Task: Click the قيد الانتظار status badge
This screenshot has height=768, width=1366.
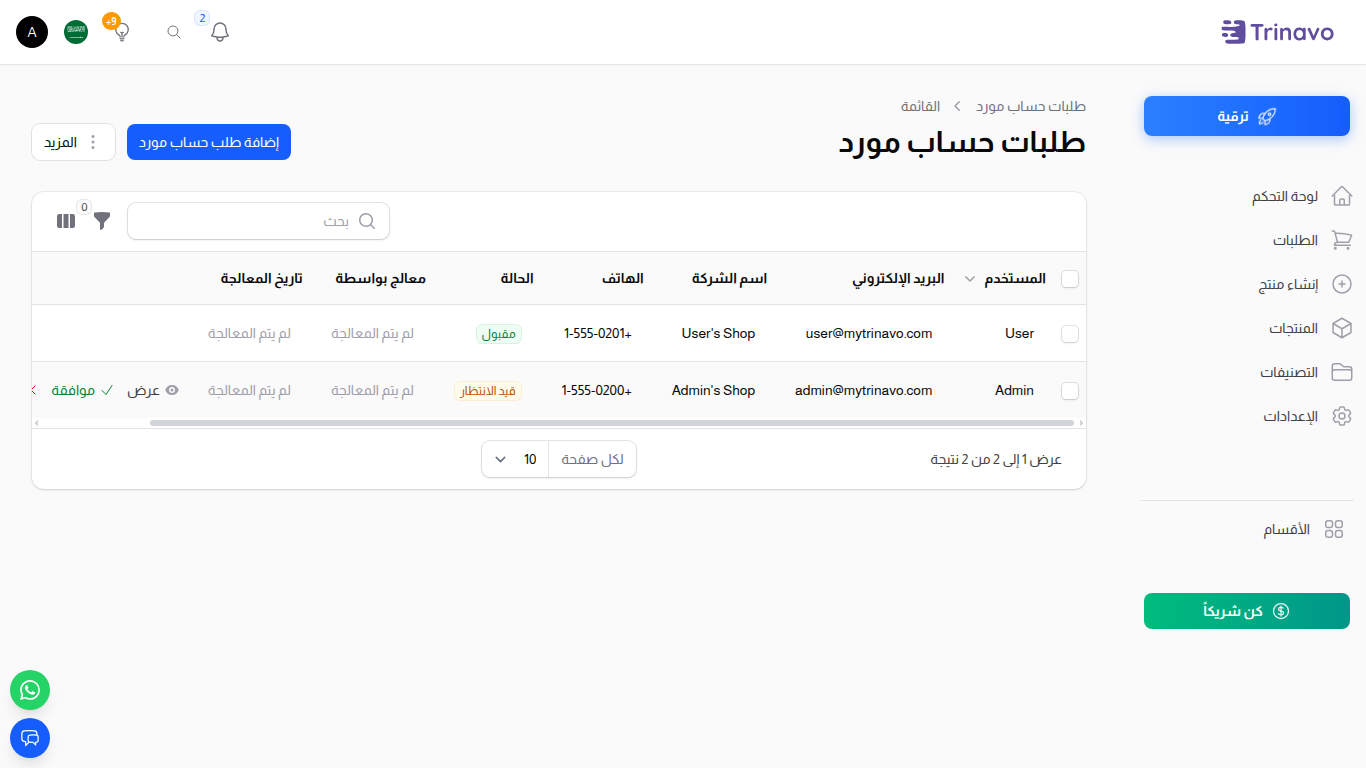Action: click(x=488, y=391)
